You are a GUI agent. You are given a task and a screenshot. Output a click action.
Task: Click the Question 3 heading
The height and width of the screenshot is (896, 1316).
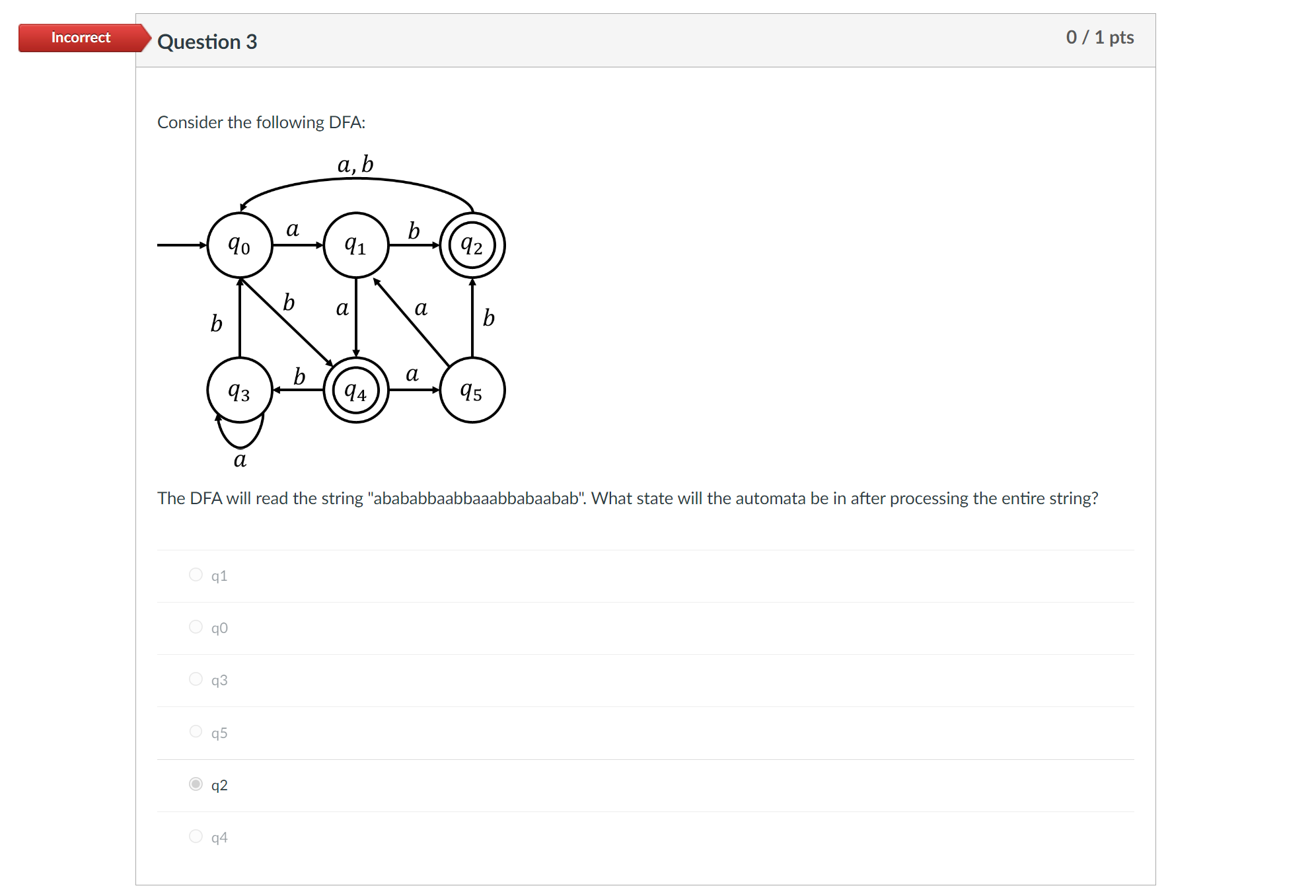click(x=208, y=42)
